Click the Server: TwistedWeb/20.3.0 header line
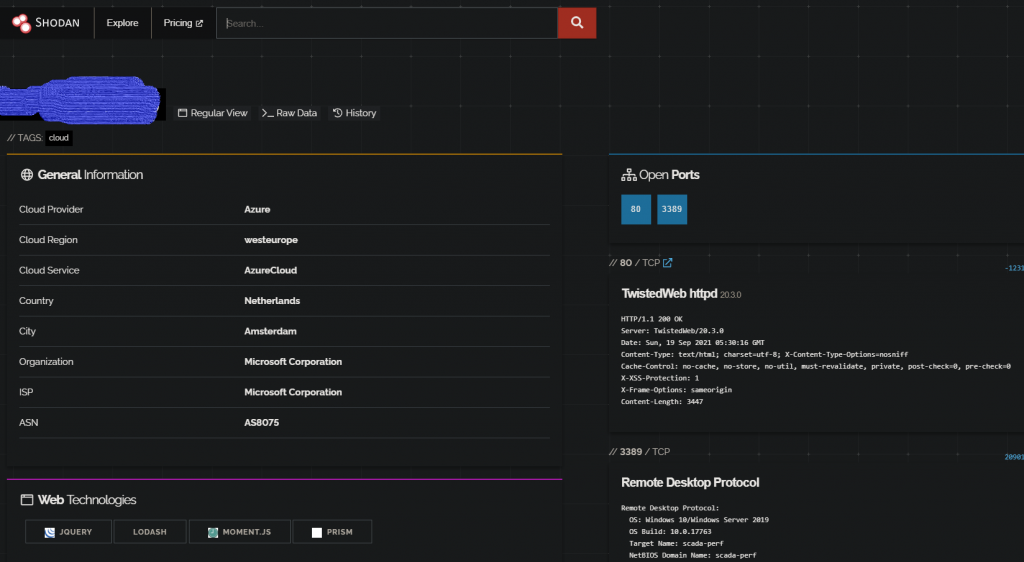This screenshot has width=1024, height=562. (x=672, y=331)
